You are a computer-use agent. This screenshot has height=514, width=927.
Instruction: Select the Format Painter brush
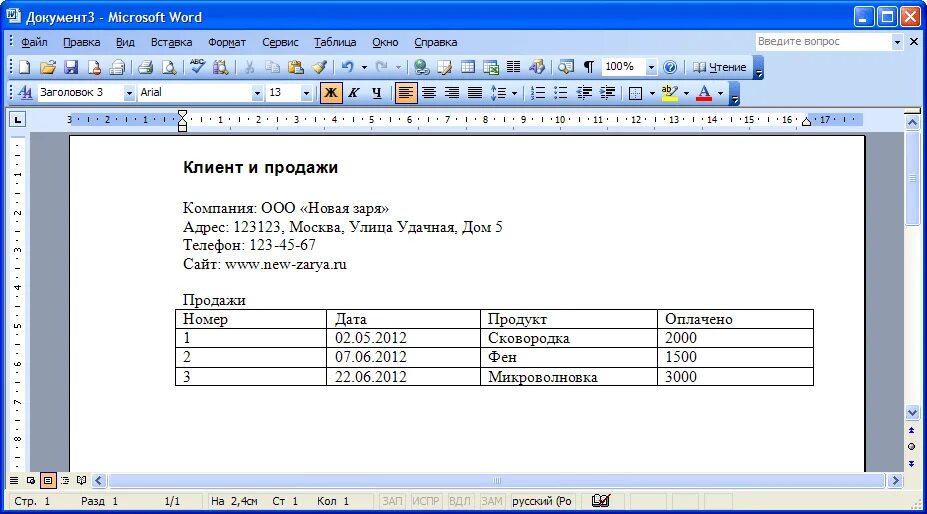[319, 67]
